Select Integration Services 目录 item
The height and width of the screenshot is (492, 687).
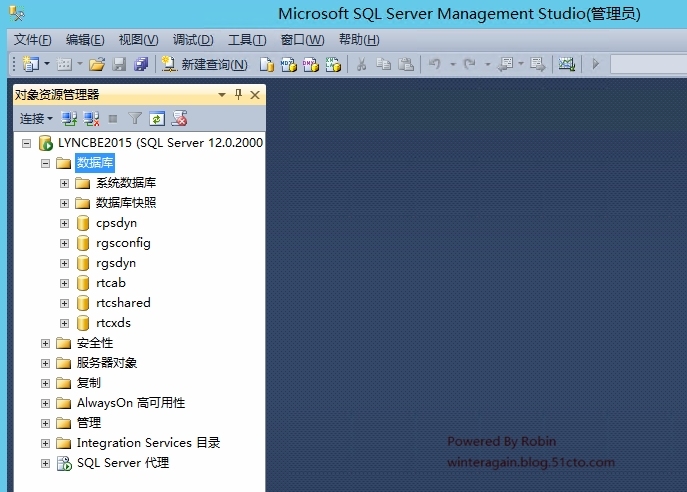[x=148, y=443]
